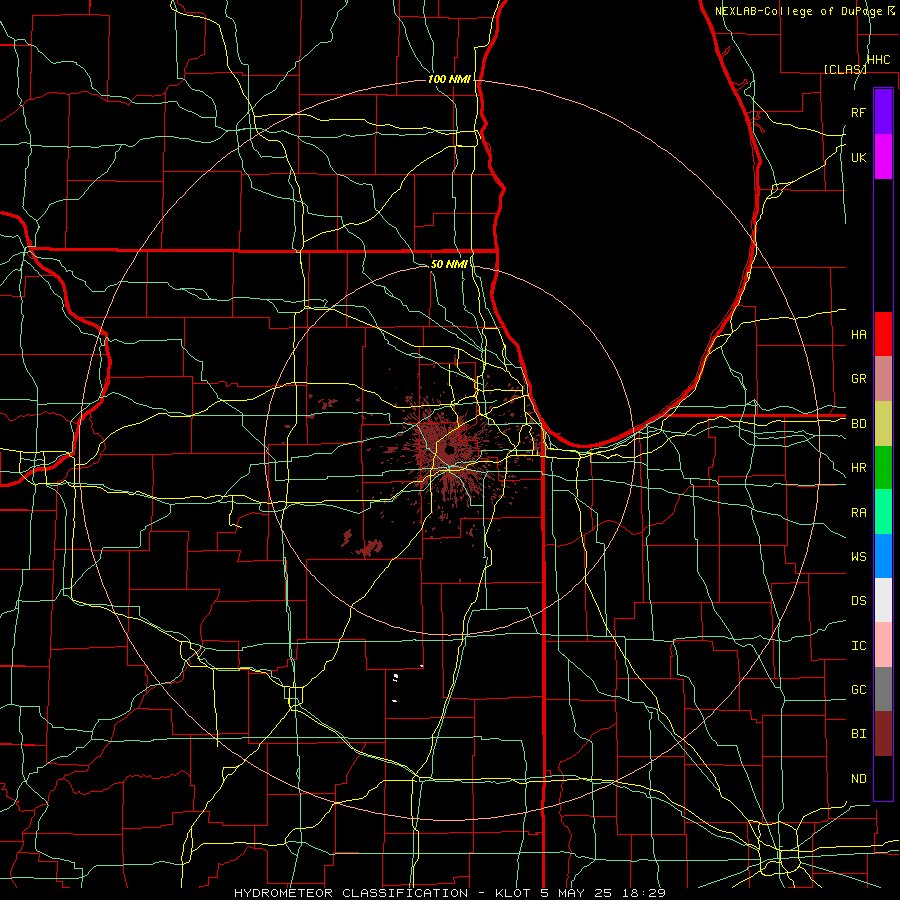
Task: Click the RA legend label
Action: 858,513
